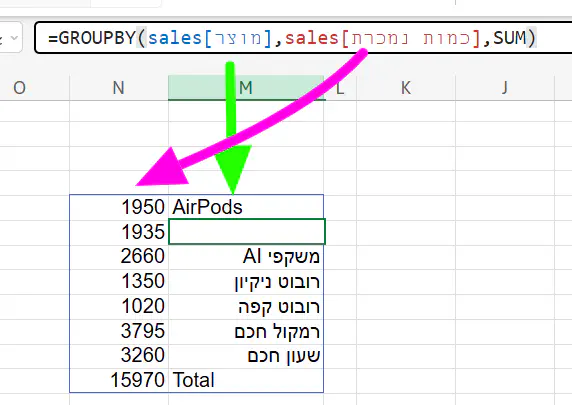The width and height of the screenshot is (572, 405).
Task: Click the GROUPBY formula bar
Action: point(303,38)
